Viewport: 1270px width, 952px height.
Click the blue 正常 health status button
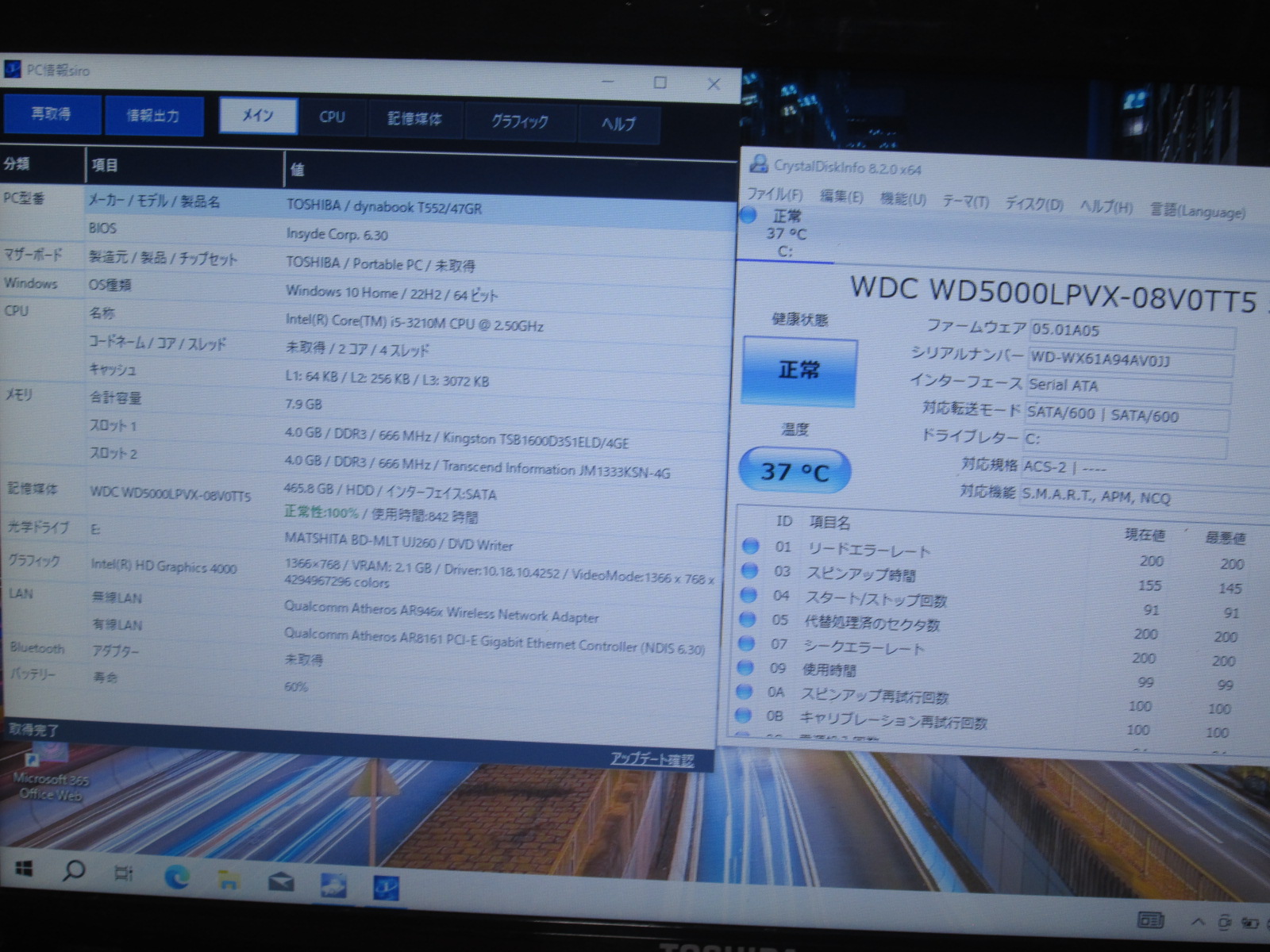[799, 370]
